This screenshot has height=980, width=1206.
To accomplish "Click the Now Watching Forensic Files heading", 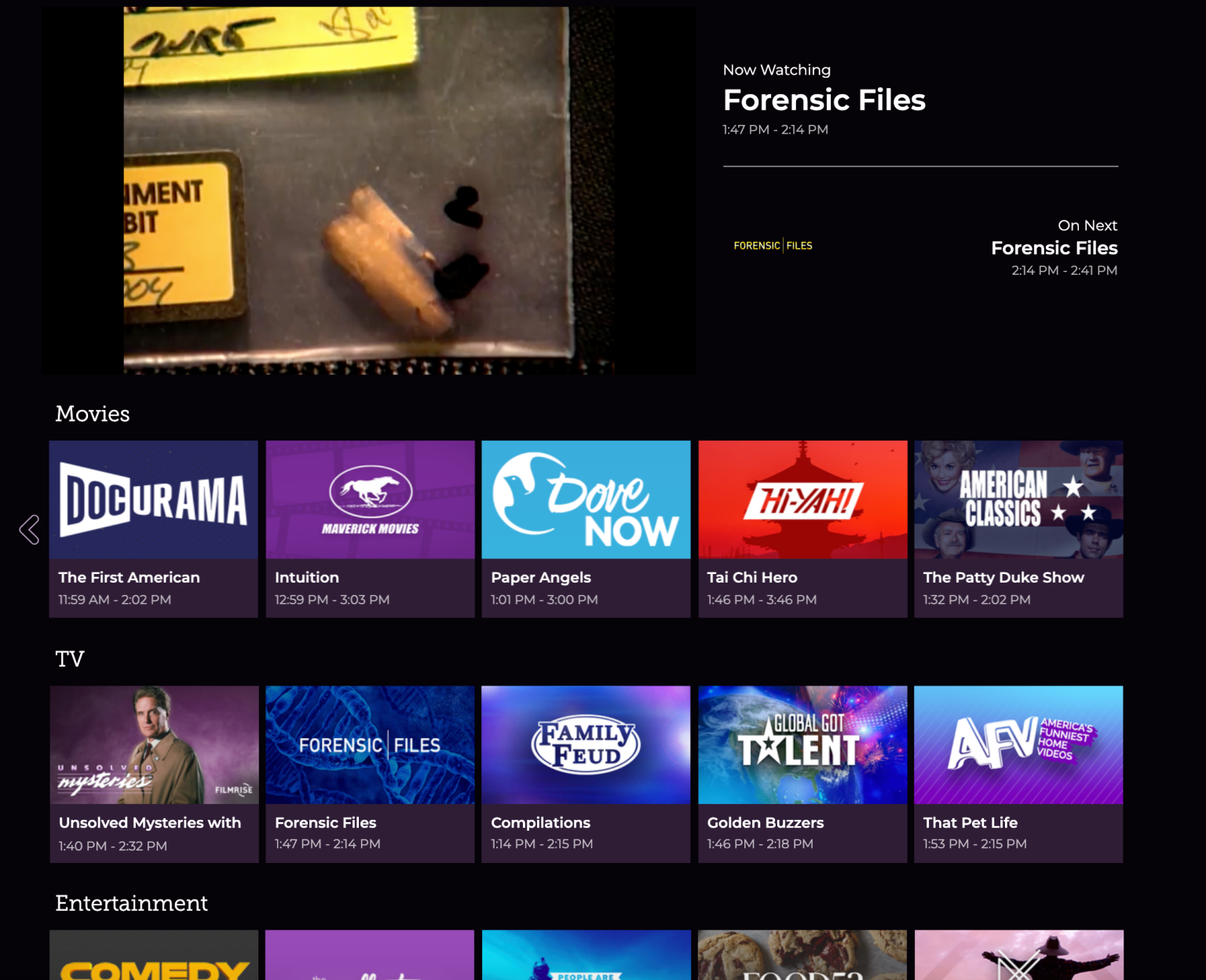I will point(824,101).
